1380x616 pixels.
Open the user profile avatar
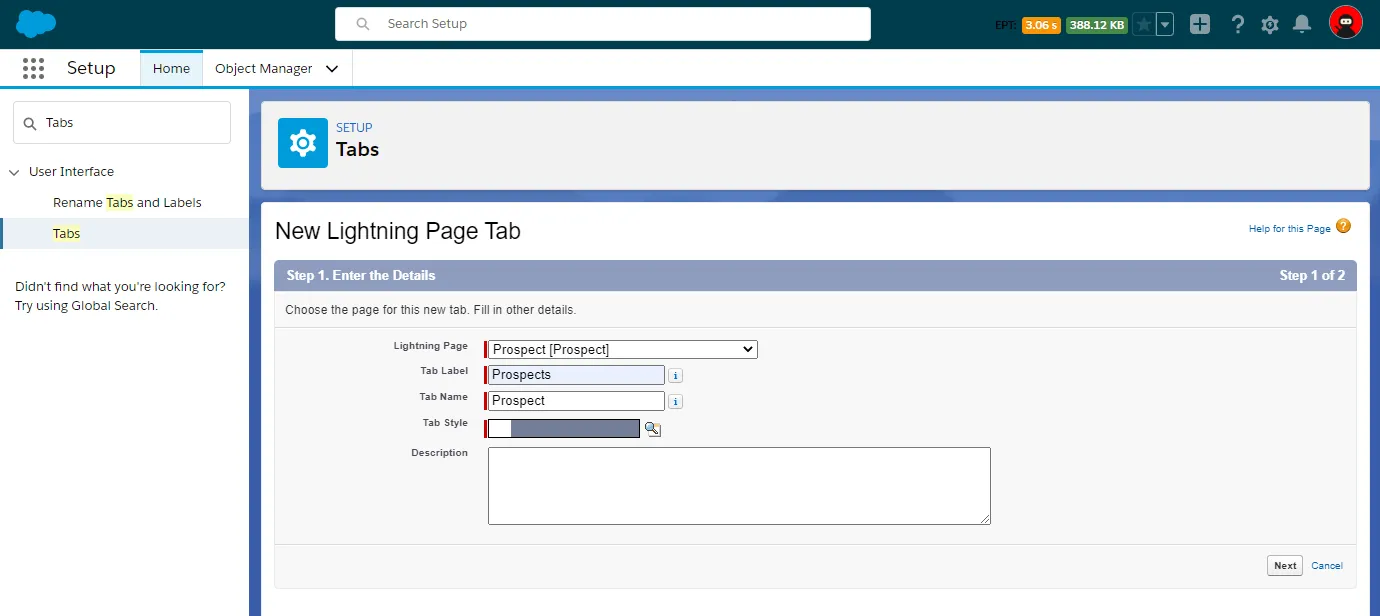tap(1345, 23)
